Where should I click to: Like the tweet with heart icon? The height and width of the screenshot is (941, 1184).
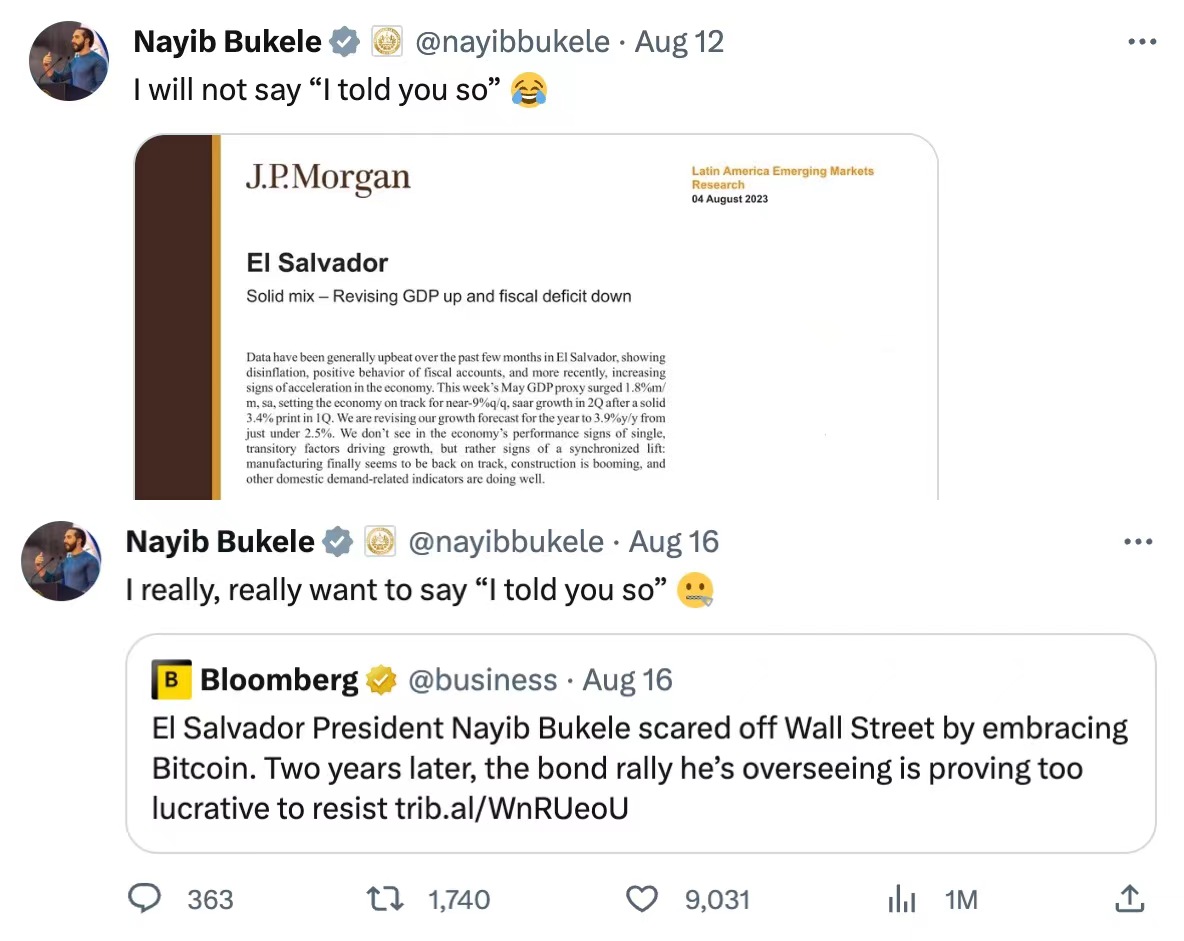pyautogui.click(x=641, y=899)
